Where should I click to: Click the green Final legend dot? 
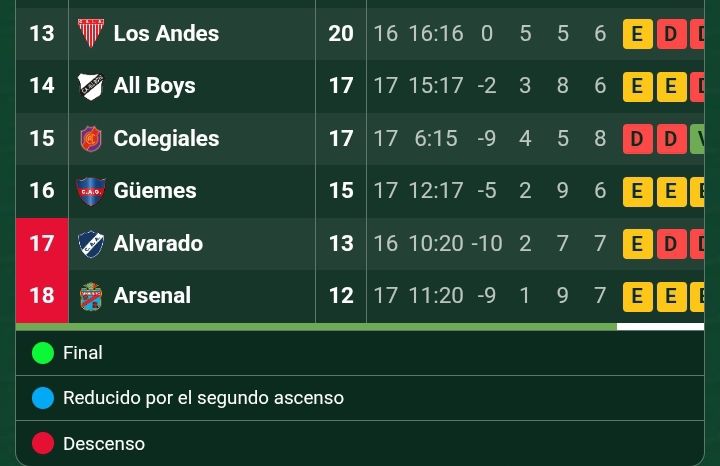point(43,353)
